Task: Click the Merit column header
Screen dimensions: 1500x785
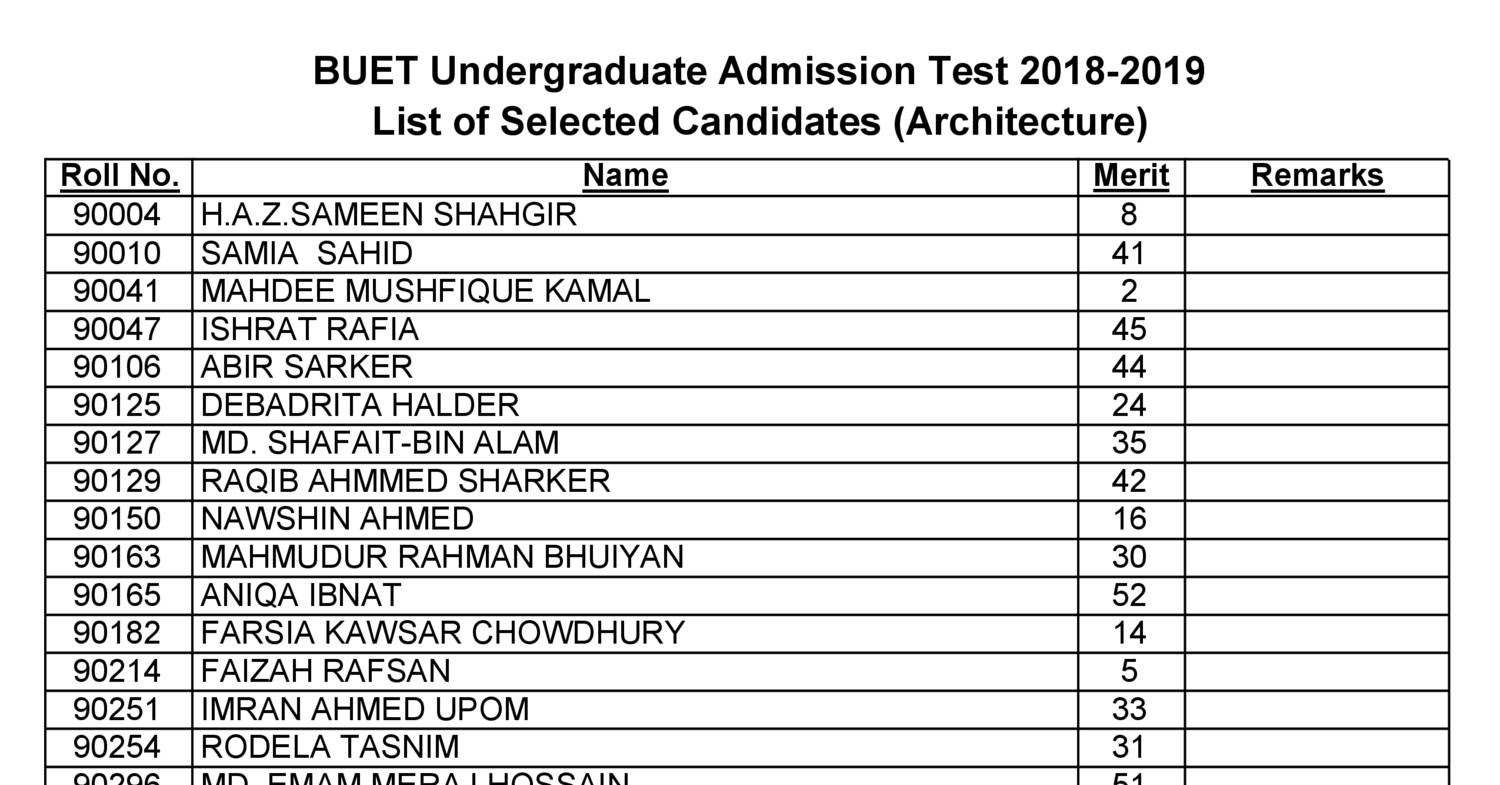Action: tap(1130, 176)
